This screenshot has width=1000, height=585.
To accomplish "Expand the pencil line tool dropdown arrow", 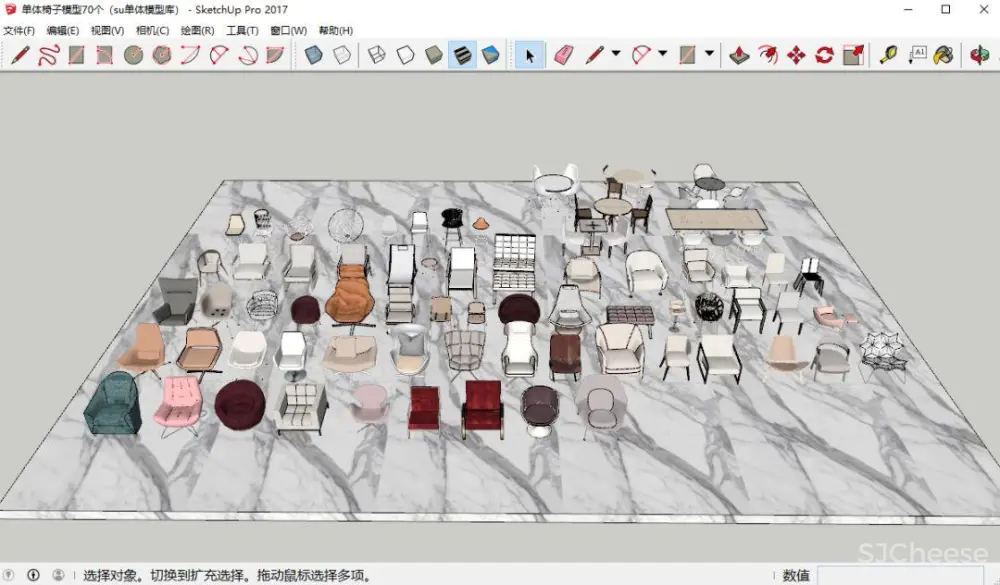I will click(x=616, y=54).
